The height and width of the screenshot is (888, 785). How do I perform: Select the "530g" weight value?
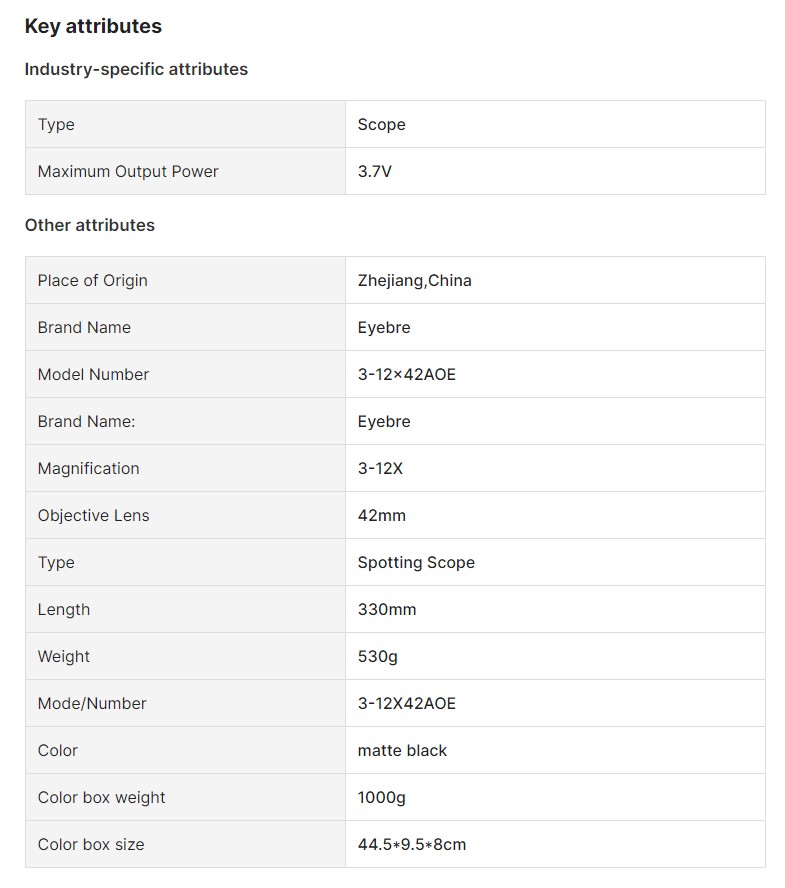(378, 656)
